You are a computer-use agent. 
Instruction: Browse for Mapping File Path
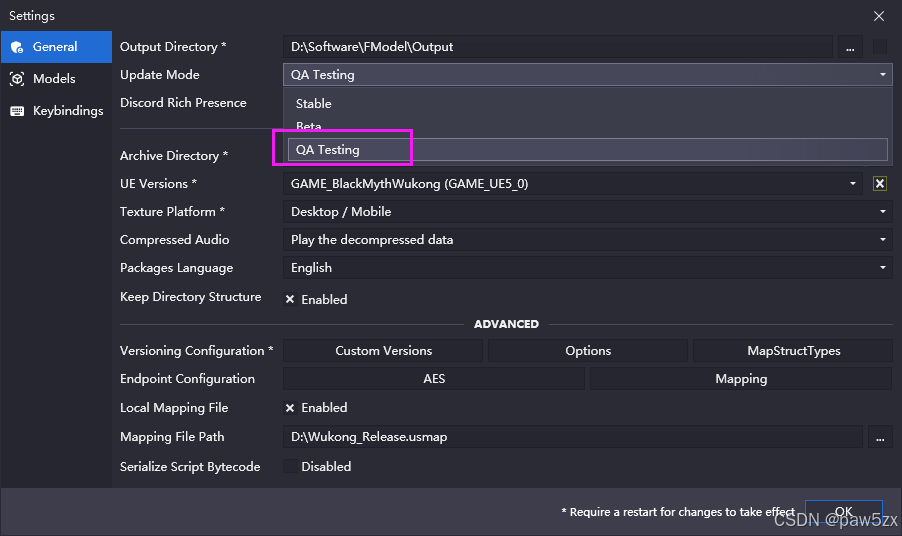[x=879, y=437]
